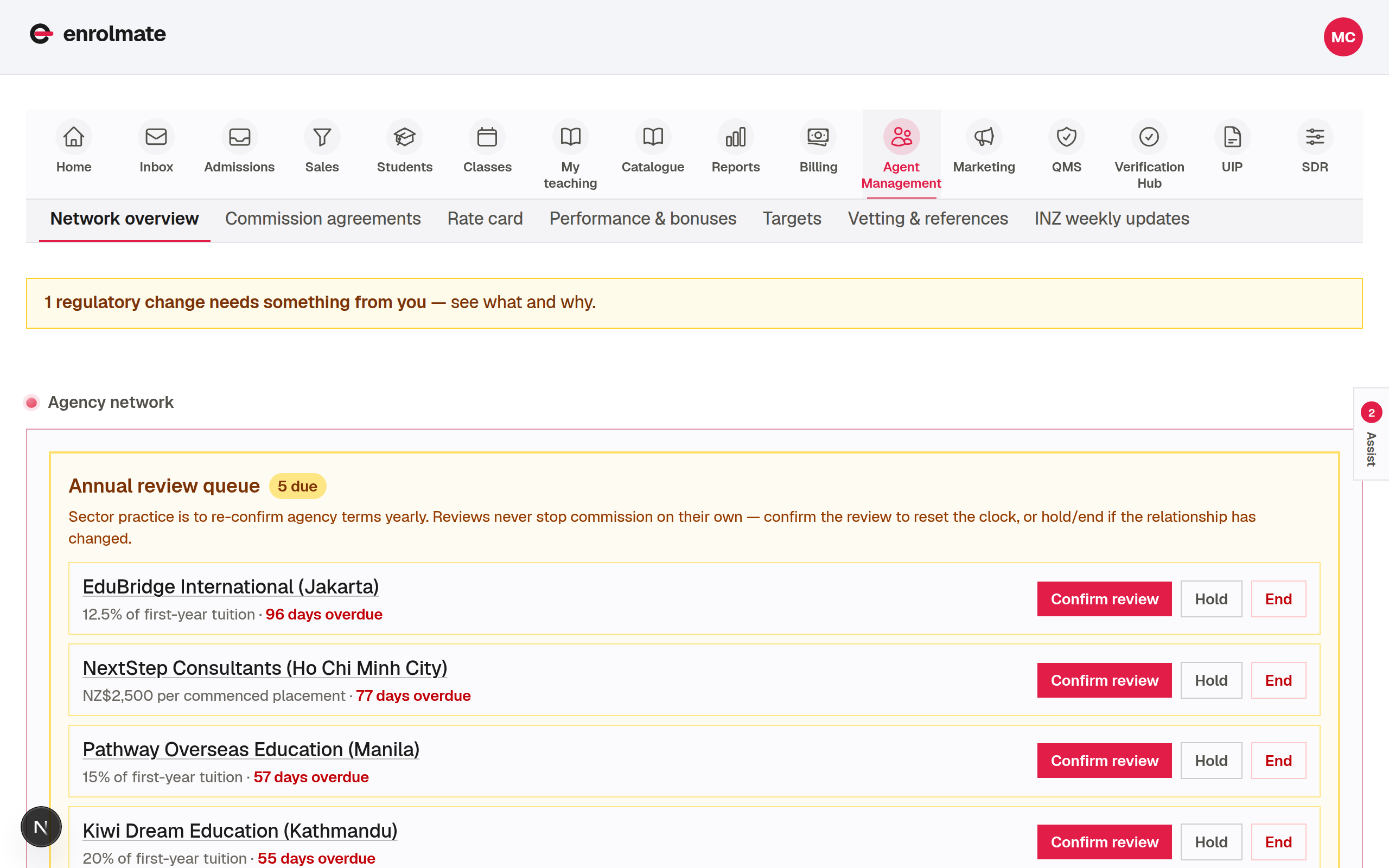The height and width of the screenshot is (868, 1389).
Task: Open the Assist side panel
Action: pos(1371,435)
